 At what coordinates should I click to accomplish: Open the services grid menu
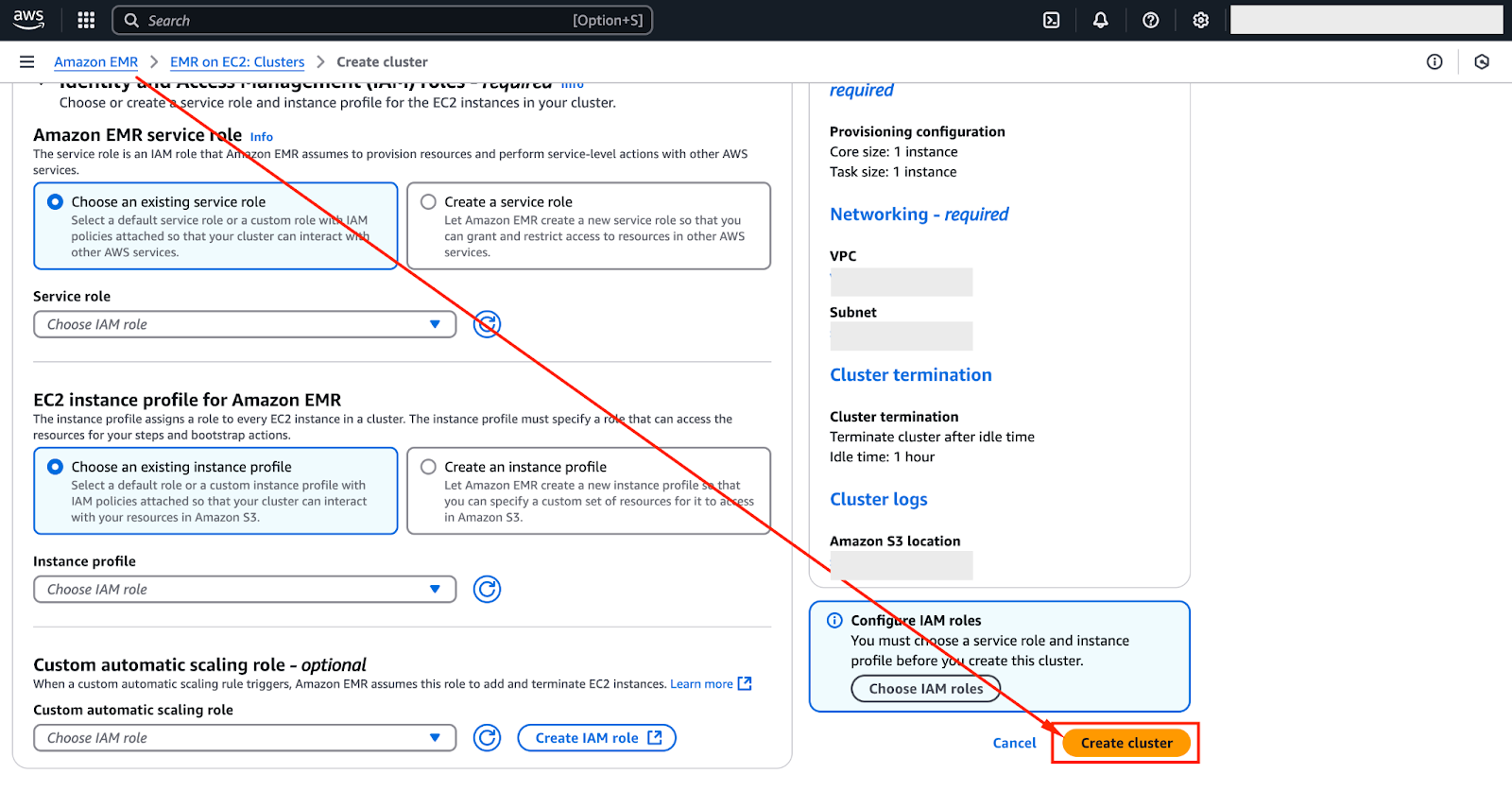point(86,20)
